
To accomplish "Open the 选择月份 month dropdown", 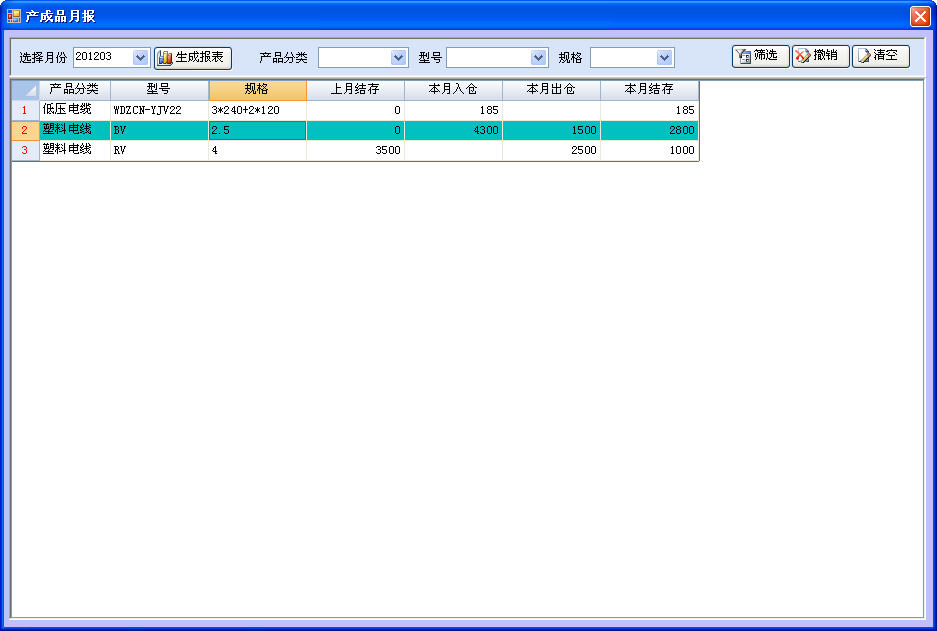I will pos(140,58).
